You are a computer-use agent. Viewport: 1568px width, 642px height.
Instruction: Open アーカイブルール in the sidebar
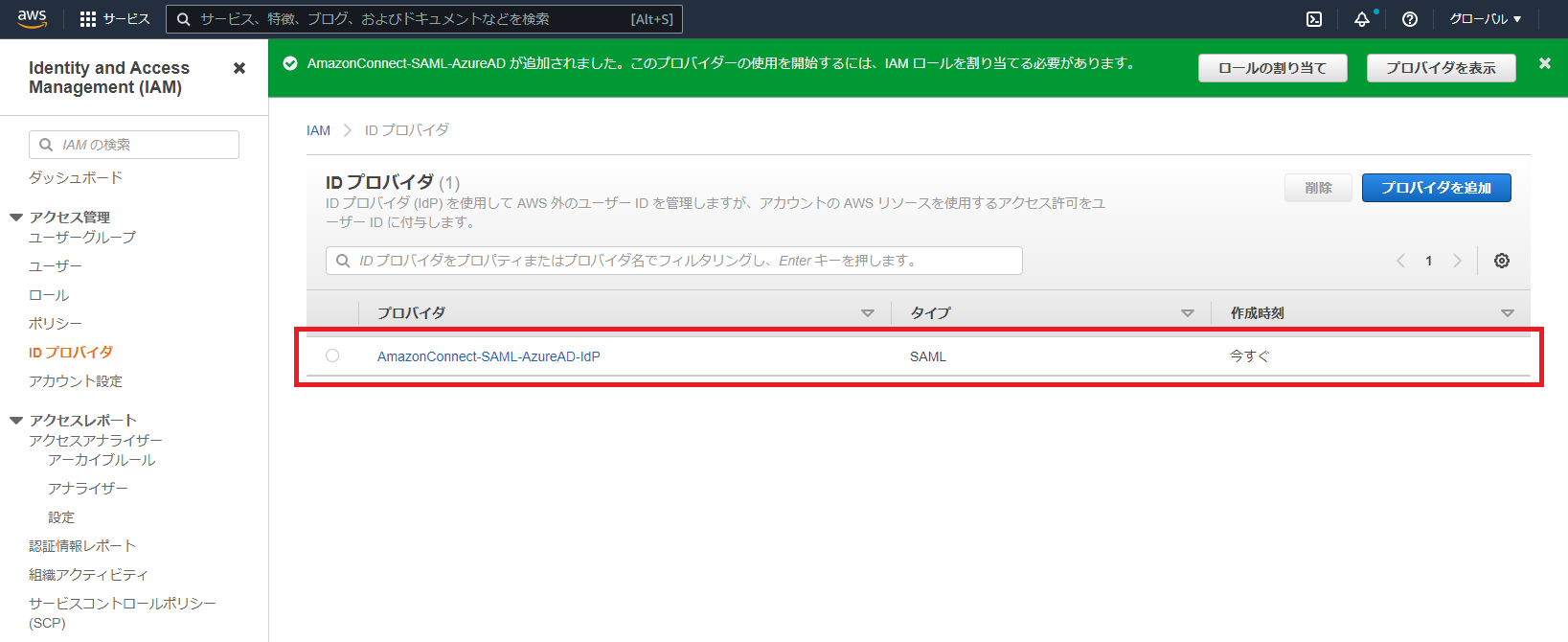(x=102, y=460)
